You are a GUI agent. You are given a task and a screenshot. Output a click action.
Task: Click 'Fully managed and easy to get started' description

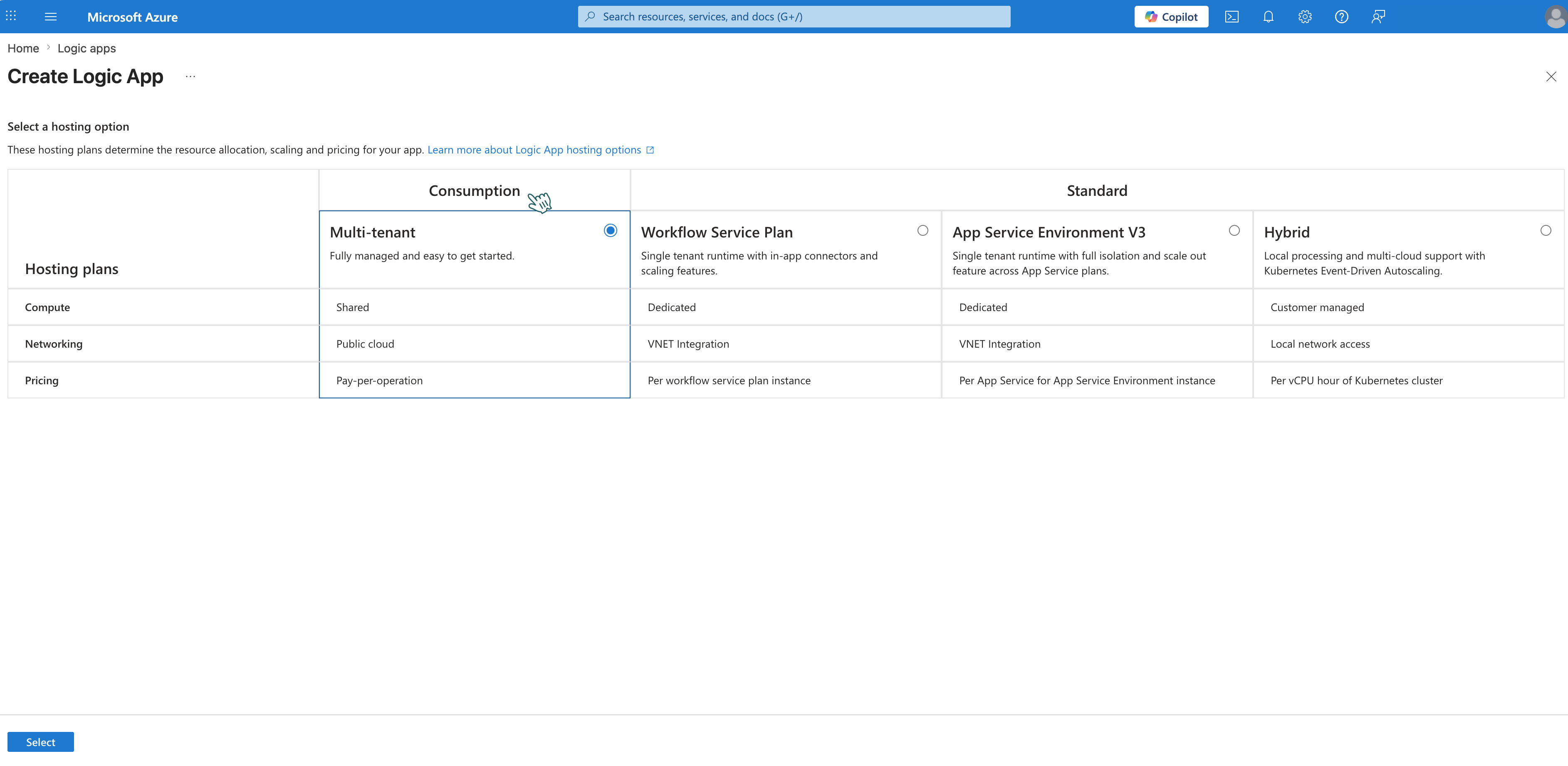(422, 255)
